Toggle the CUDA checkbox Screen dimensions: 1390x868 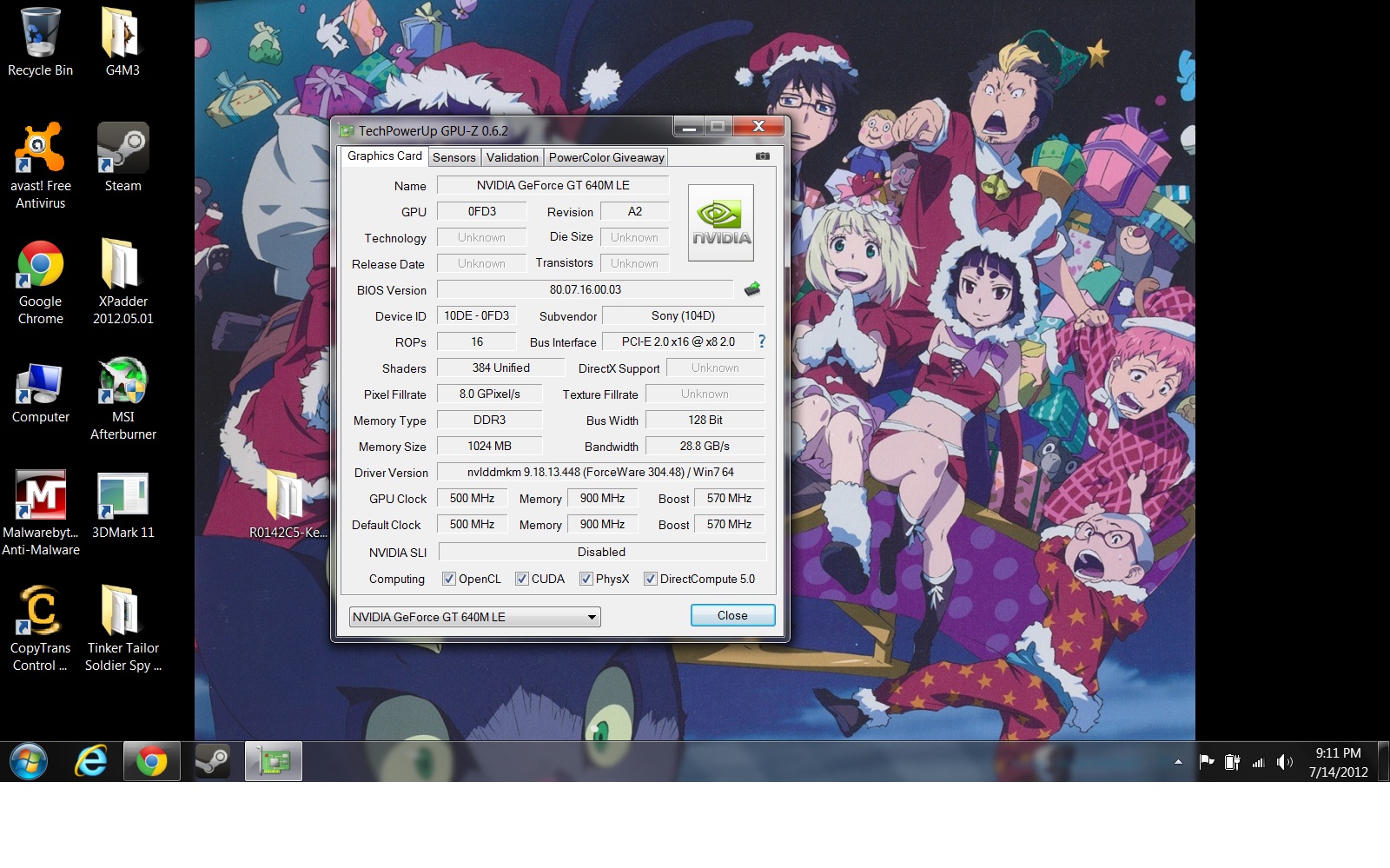[x=522, y=579]
